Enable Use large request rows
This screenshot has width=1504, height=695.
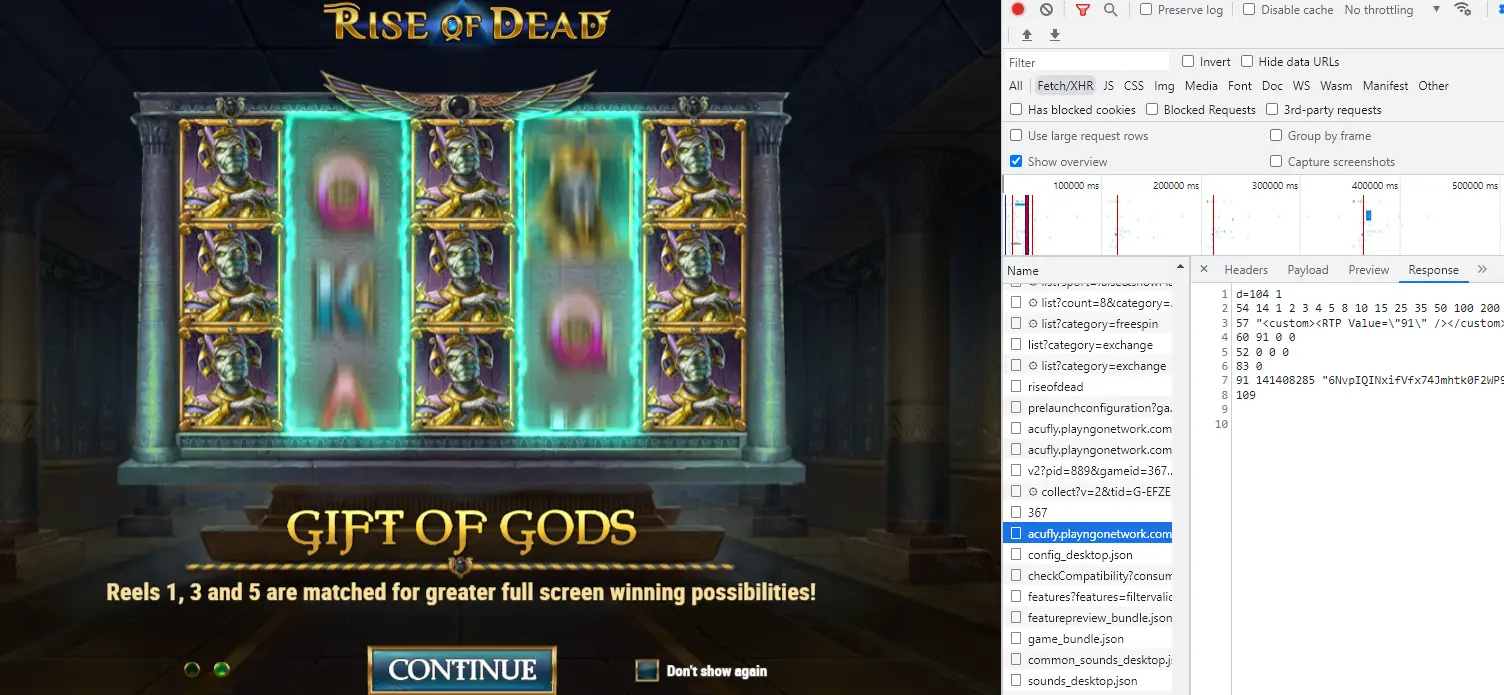1016,135
